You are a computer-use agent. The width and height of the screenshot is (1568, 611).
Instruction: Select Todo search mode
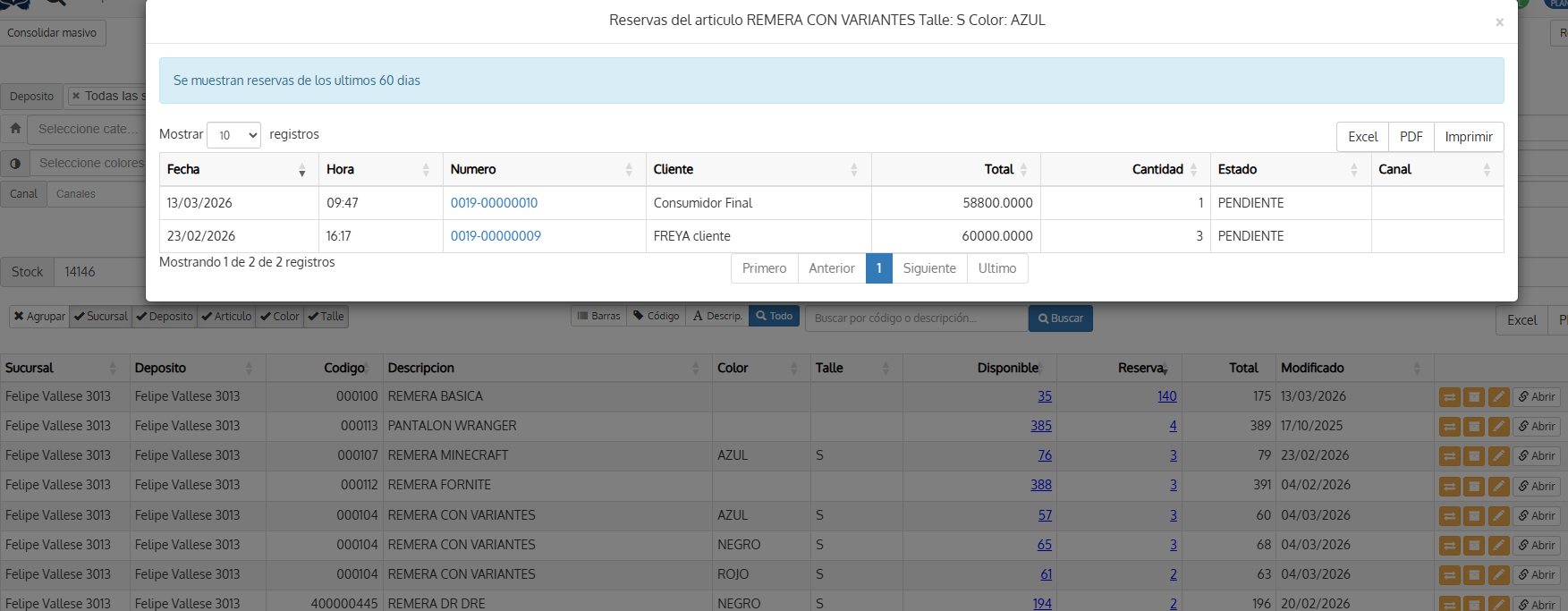tap(774, 316)
